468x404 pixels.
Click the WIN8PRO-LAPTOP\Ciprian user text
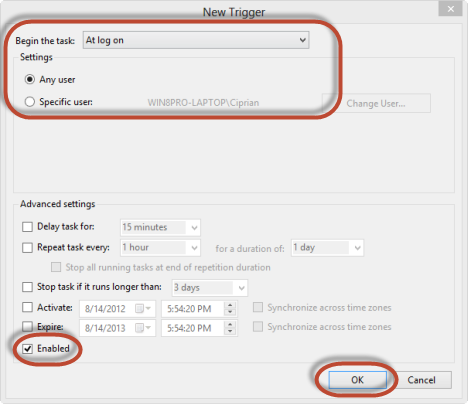(x=203, y=103)
